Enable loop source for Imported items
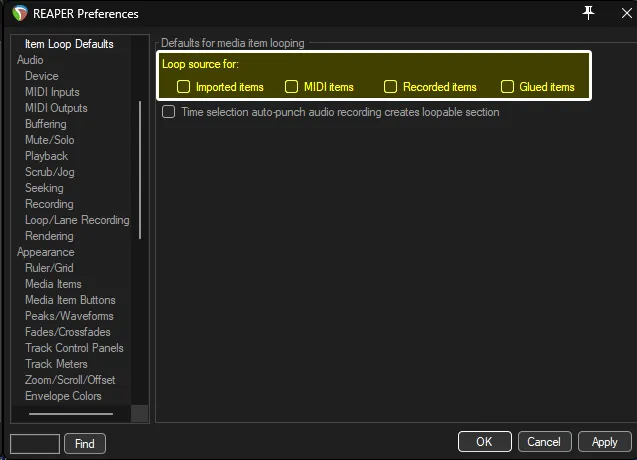Image resolution: width=637 pixels, height=460 pixels. click(183, 87)
